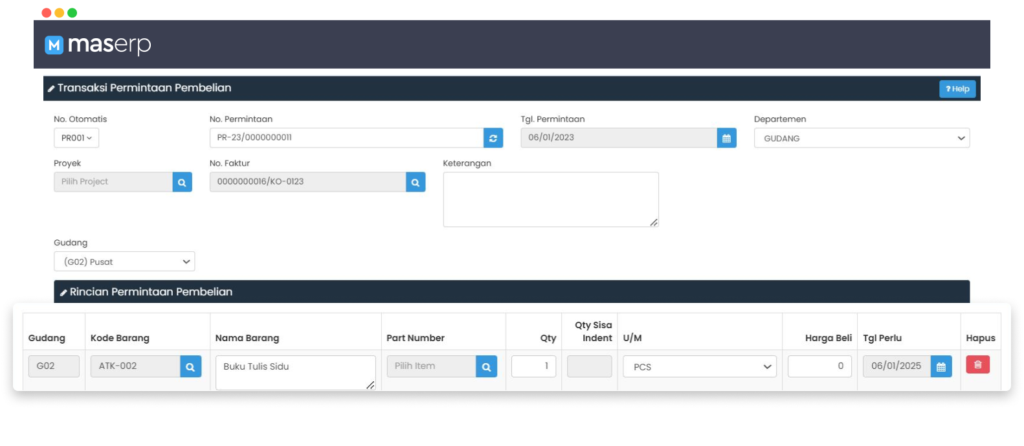Search Part Number lookup icon

[x=486, y=366]
